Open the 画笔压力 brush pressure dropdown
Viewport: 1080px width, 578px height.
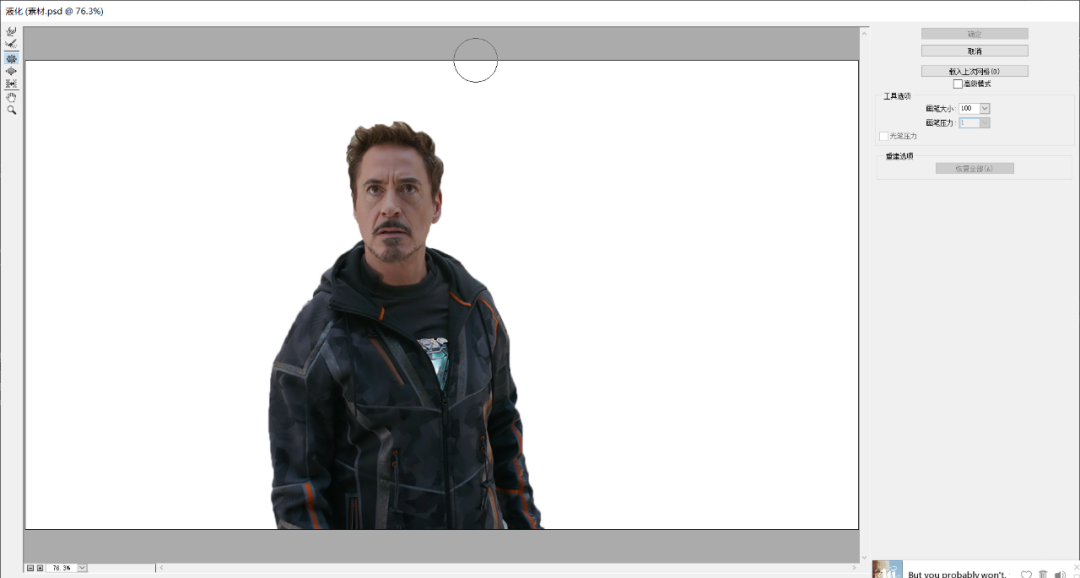985,123
